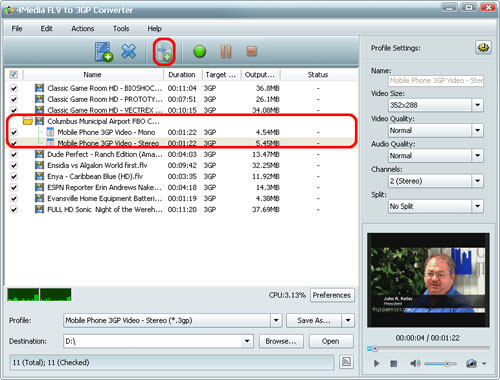This screenshot has height=380, width=500.
Task: Select the Columbus Municipal Airport row
Action: pos(182,121)
